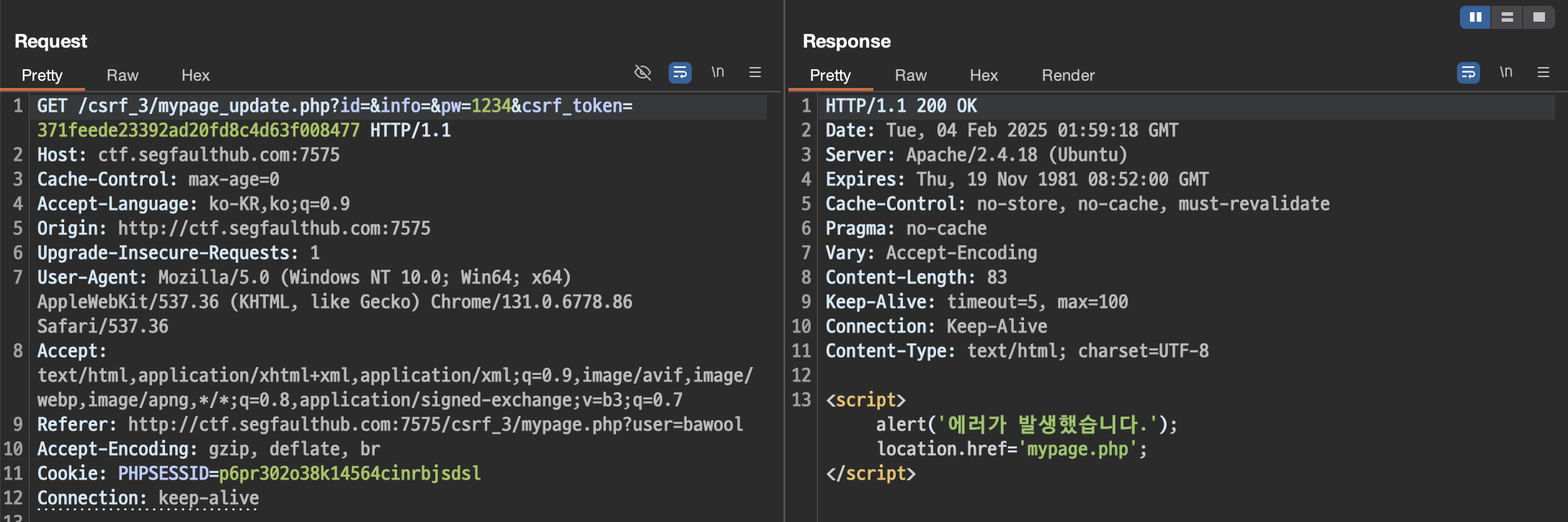This screenshot has width=1568, height=522.
Task: Open the Hex tab in Request
Action: coord(195,76)
